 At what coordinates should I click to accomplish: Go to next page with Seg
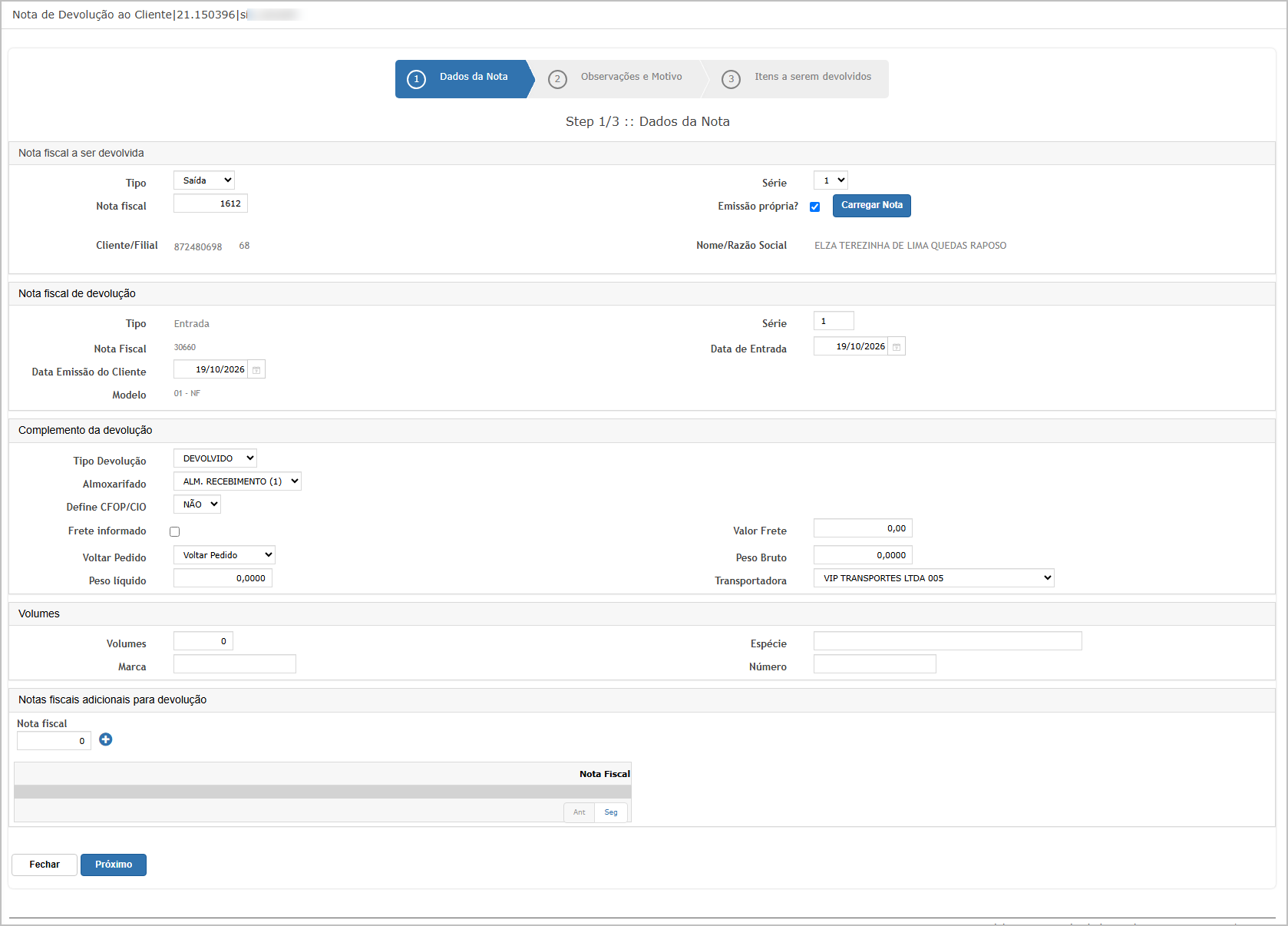pos(611,812)
